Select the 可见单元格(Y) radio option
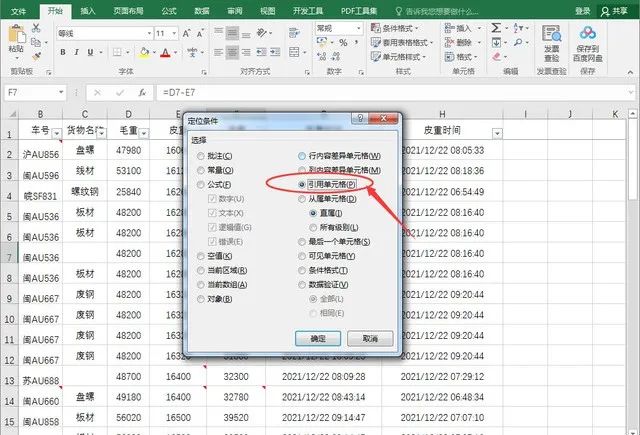The width and height of the screenshot is (640, 435). 302,256
